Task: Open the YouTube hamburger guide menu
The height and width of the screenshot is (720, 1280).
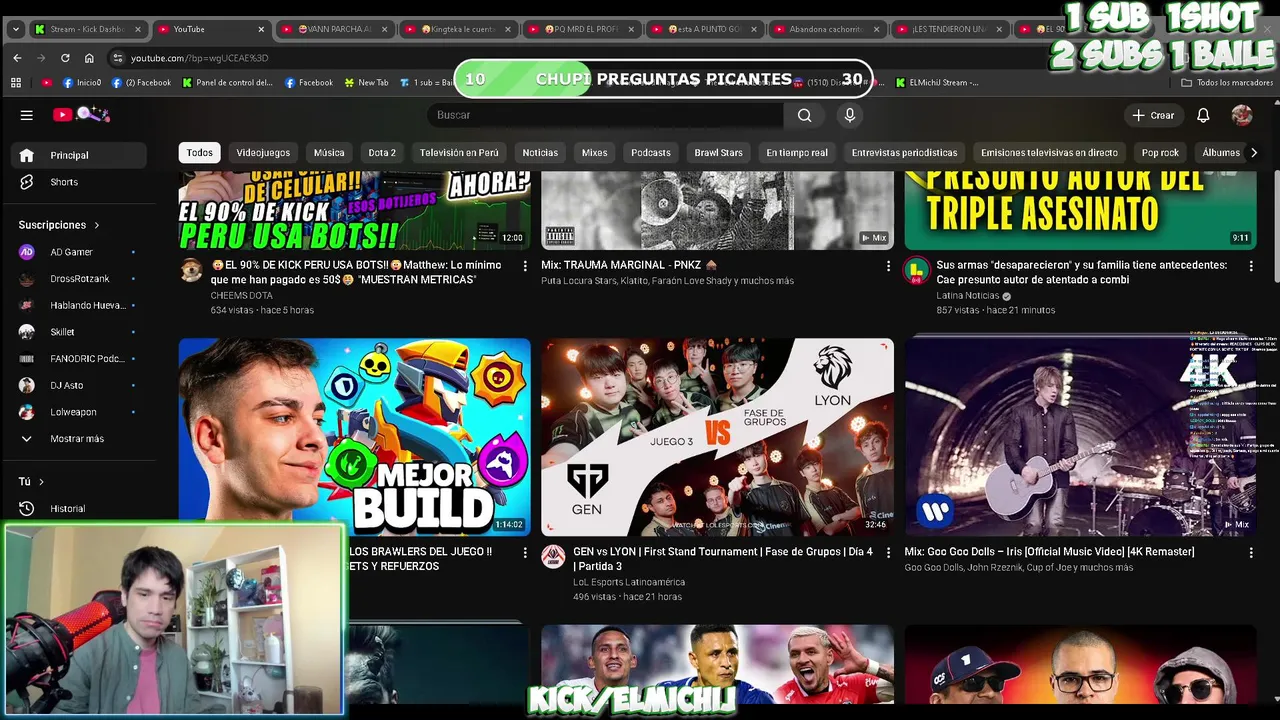Action: [x=27, y=115]
